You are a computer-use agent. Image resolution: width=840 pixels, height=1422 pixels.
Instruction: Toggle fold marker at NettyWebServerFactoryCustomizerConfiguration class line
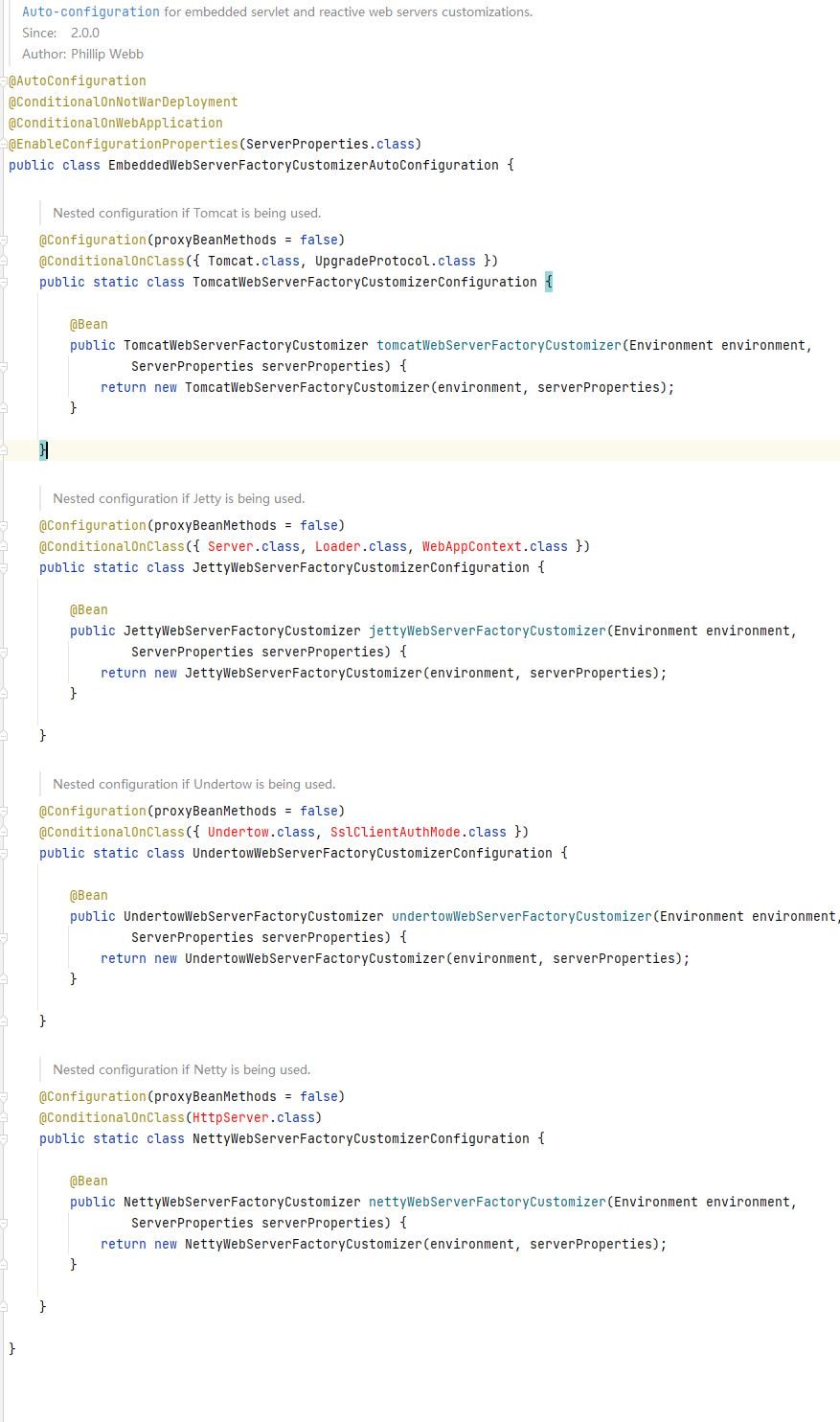(4, 1139)
